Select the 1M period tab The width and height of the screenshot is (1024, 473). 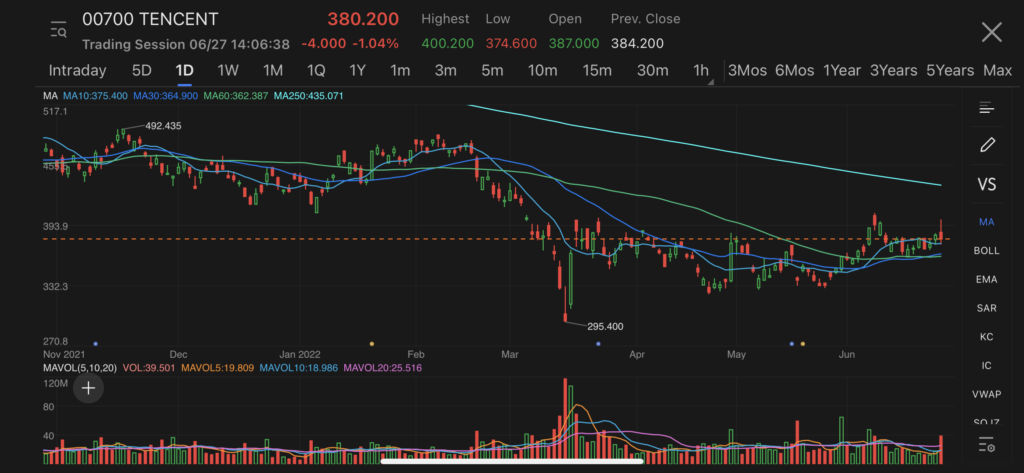click(x=272, y=70)
